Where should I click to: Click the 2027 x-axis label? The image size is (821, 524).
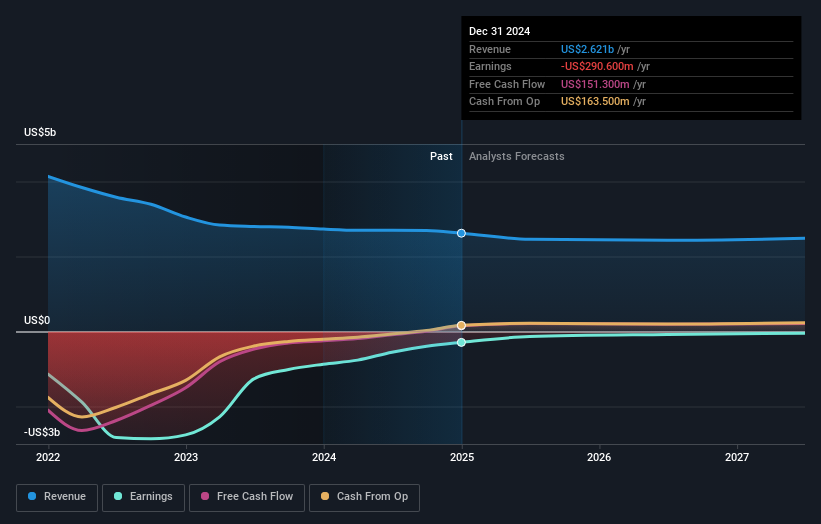pos(737,458)
